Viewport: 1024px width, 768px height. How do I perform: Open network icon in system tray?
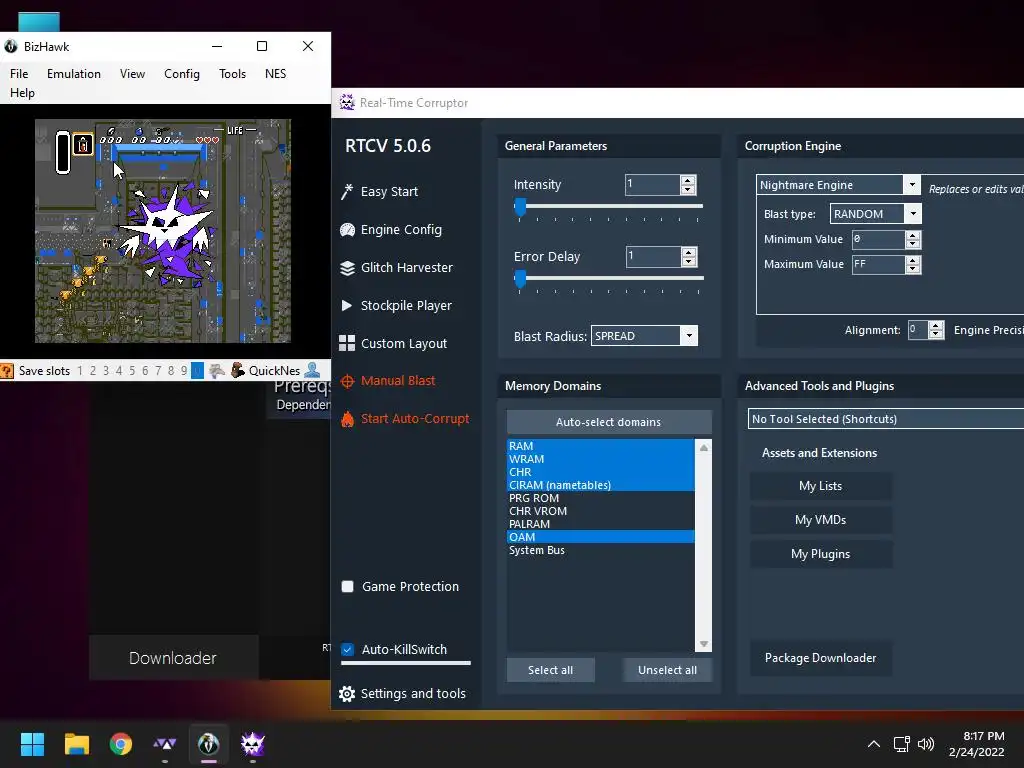902,744
